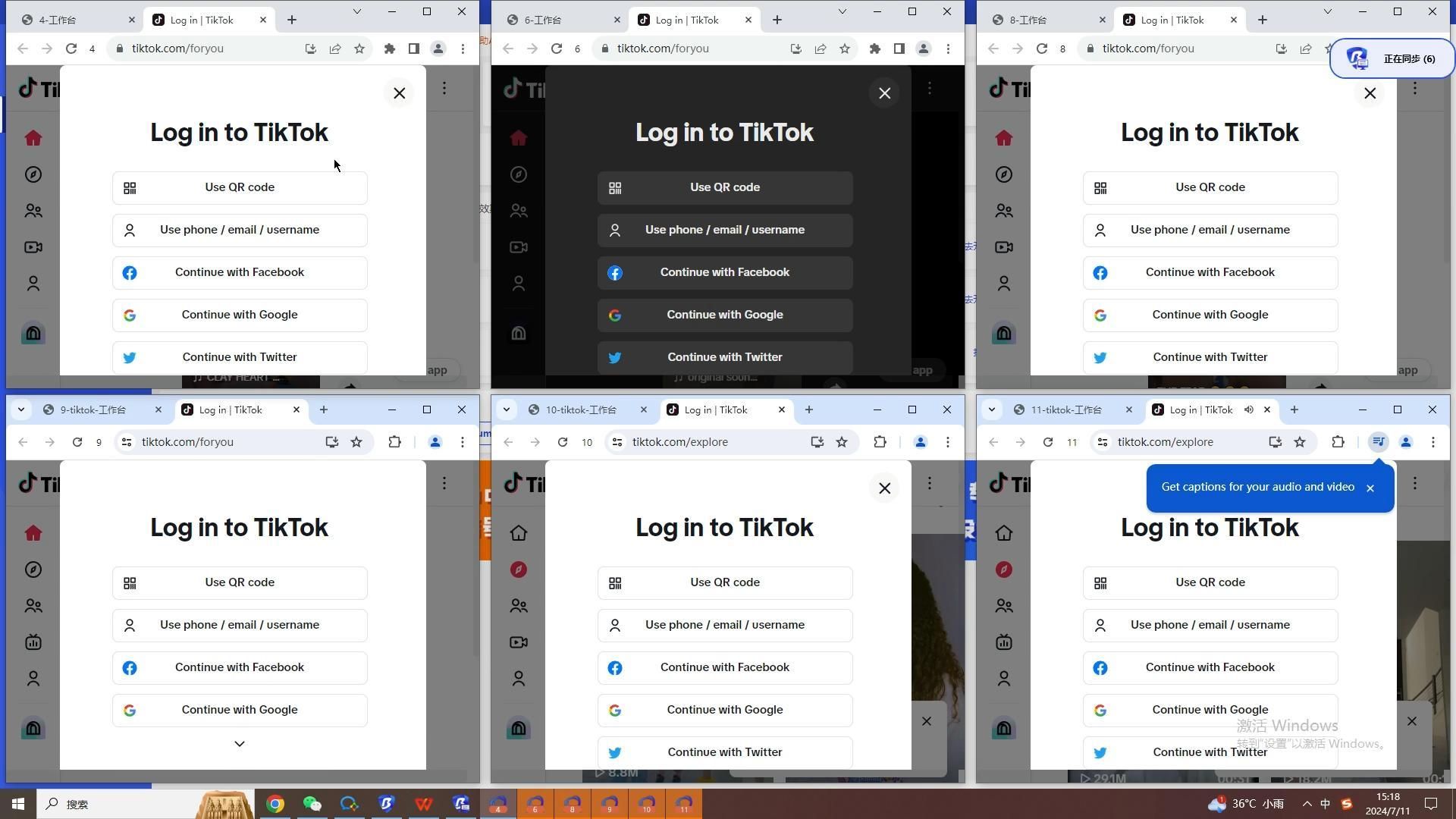The width and height of the screenshot is (1456, 819).
Task: Click the tiktok.com/explore address bar in window 11
Action: (x=1166, y=442)
